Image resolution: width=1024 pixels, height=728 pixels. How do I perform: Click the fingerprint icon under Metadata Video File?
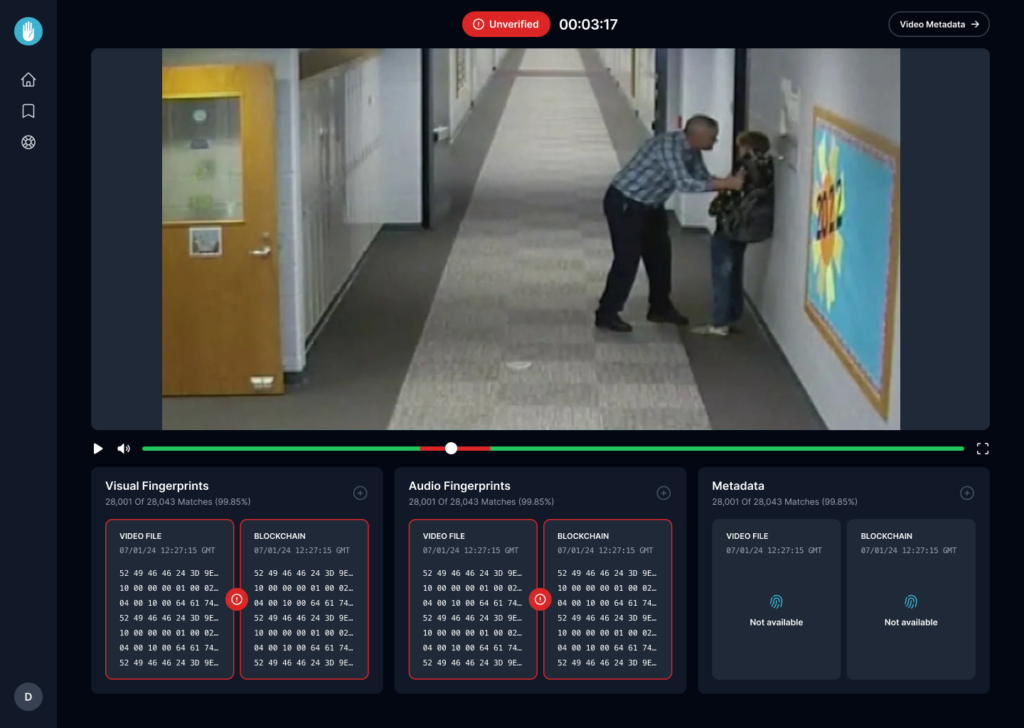tap(776, 603)
